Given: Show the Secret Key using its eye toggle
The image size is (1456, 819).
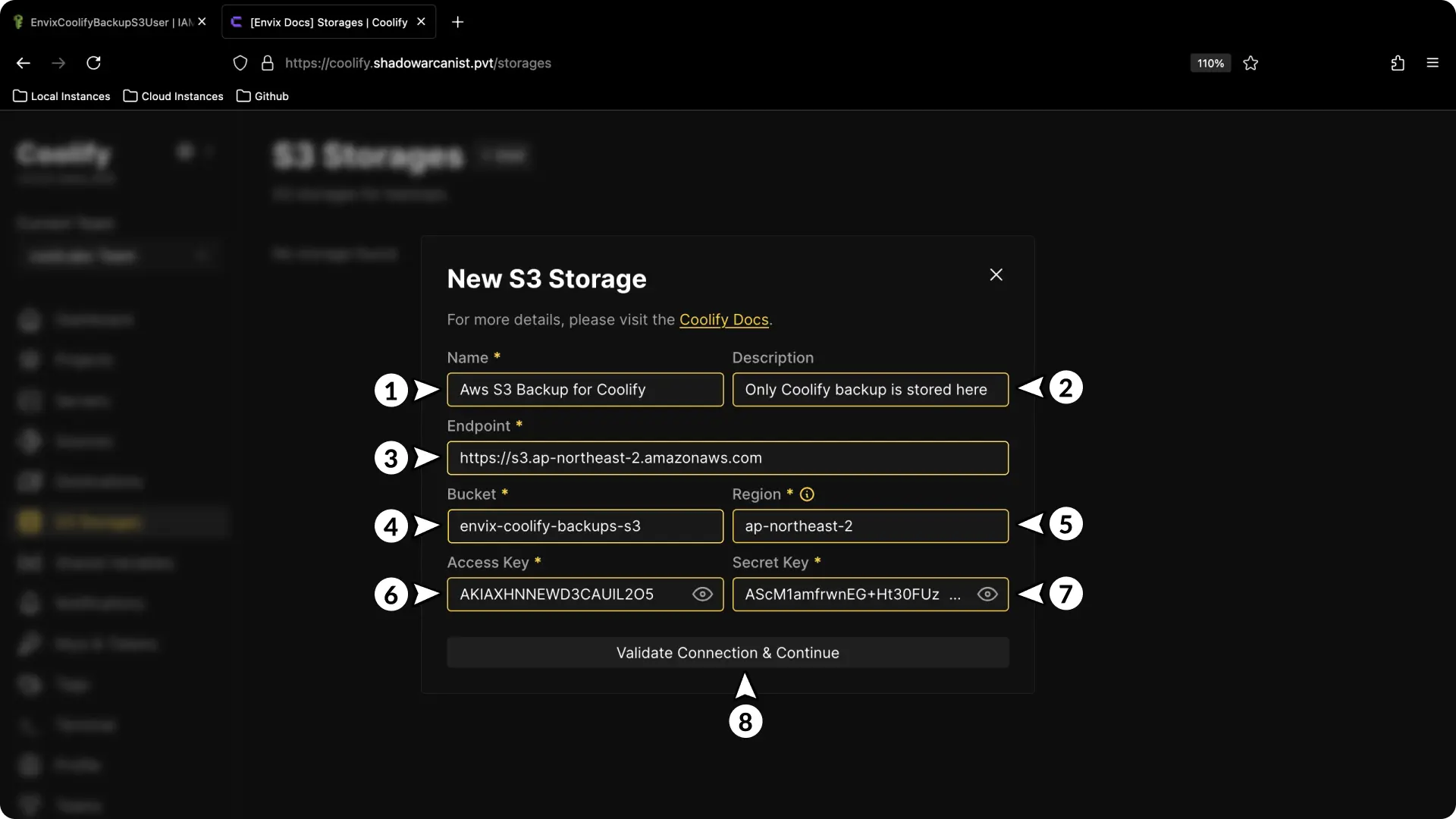Looking at the screenshot, I should 987,595.
